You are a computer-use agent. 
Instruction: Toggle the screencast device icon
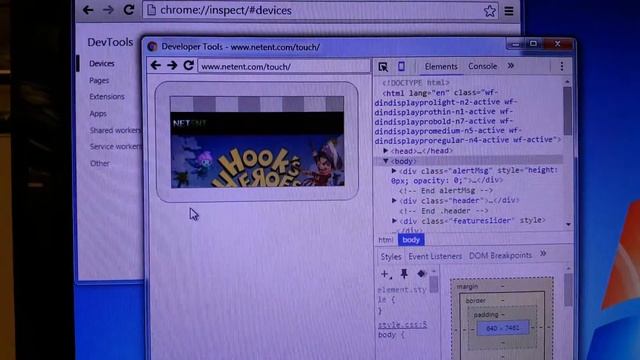tap(401, 66)
